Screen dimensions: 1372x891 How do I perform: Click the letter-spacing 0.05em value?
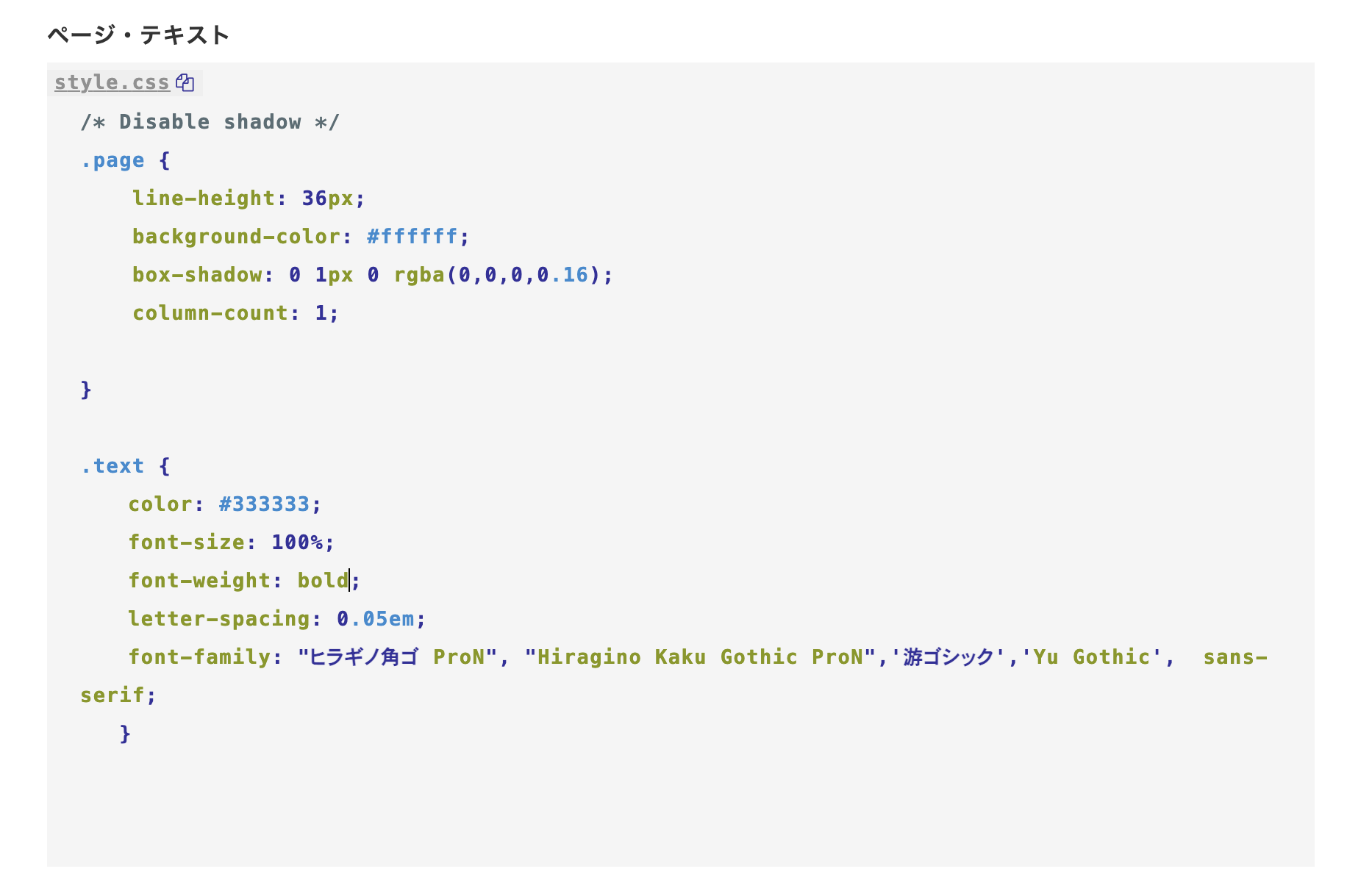[376, 619]
